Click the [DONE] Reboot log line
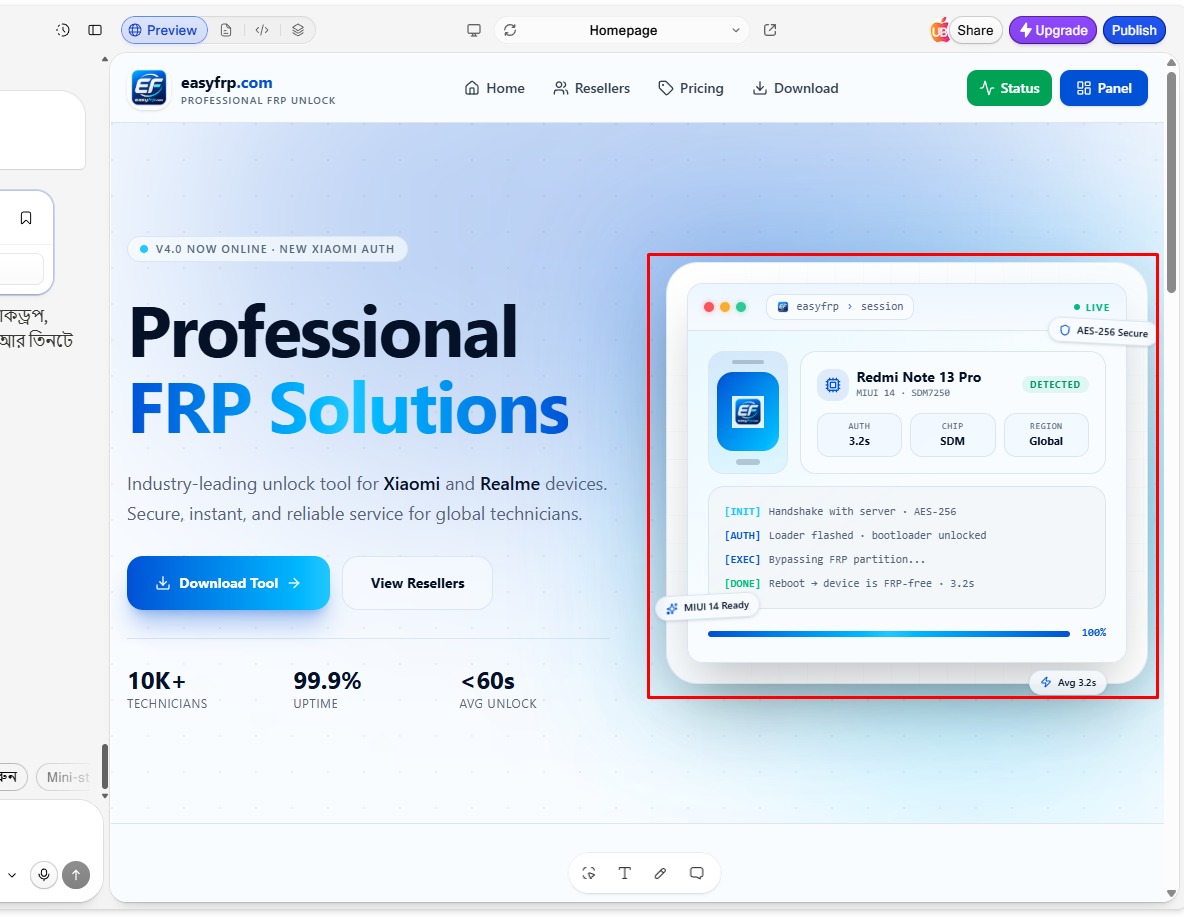Viewport: 1184px width, 917px height. pyautogui.click(x=849, y=584)
